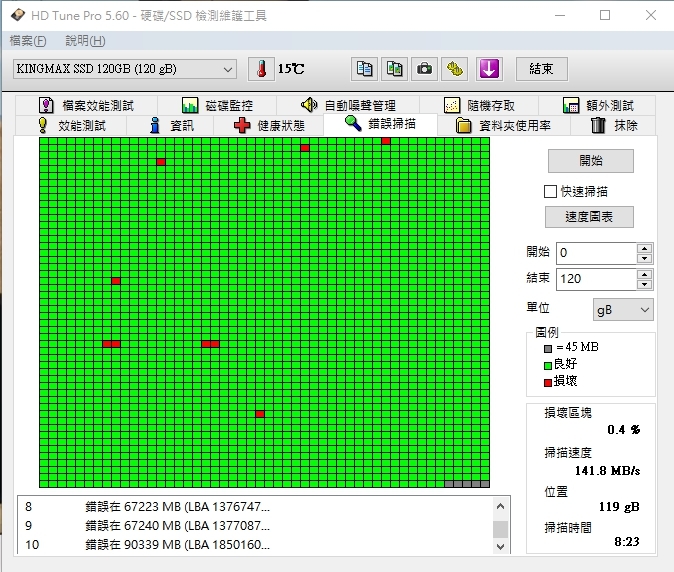Open the 檔案效能測試 tab
The image size is (674, 572).
[x=86, y=105]
